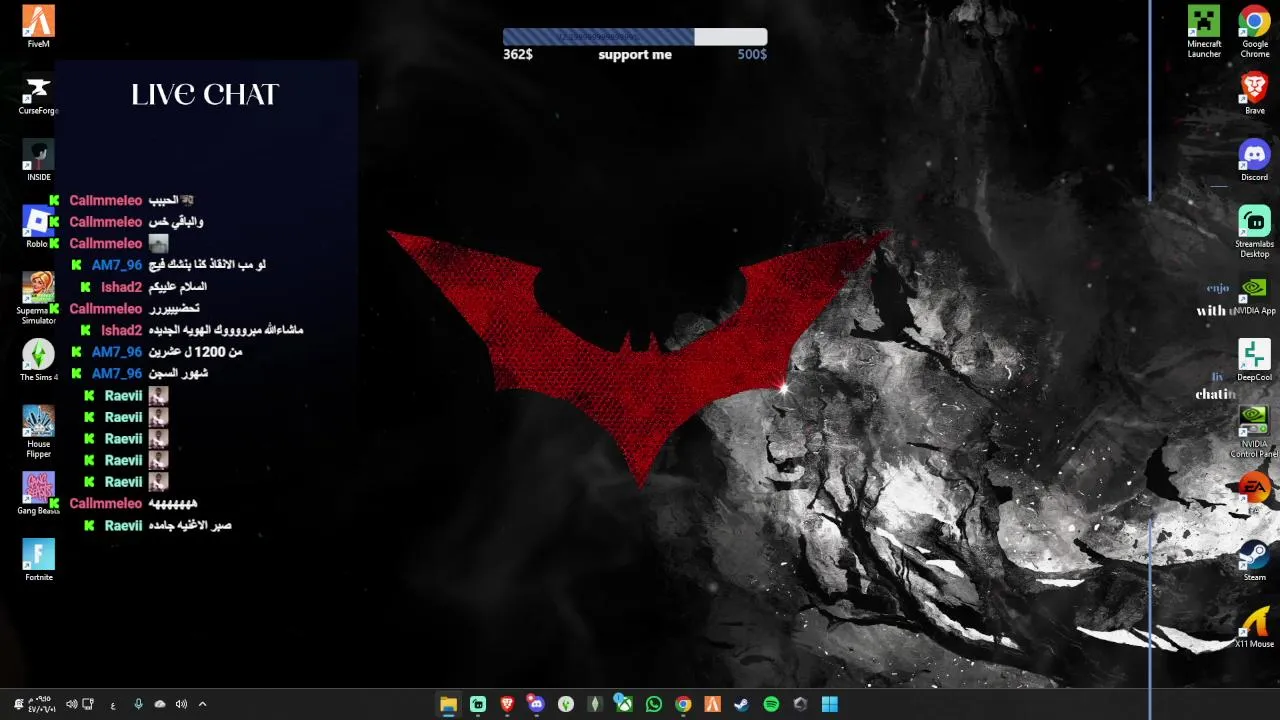Click the LIVE CHAT heading
This screenshot has height=720, width=1280.
point(205,95)
